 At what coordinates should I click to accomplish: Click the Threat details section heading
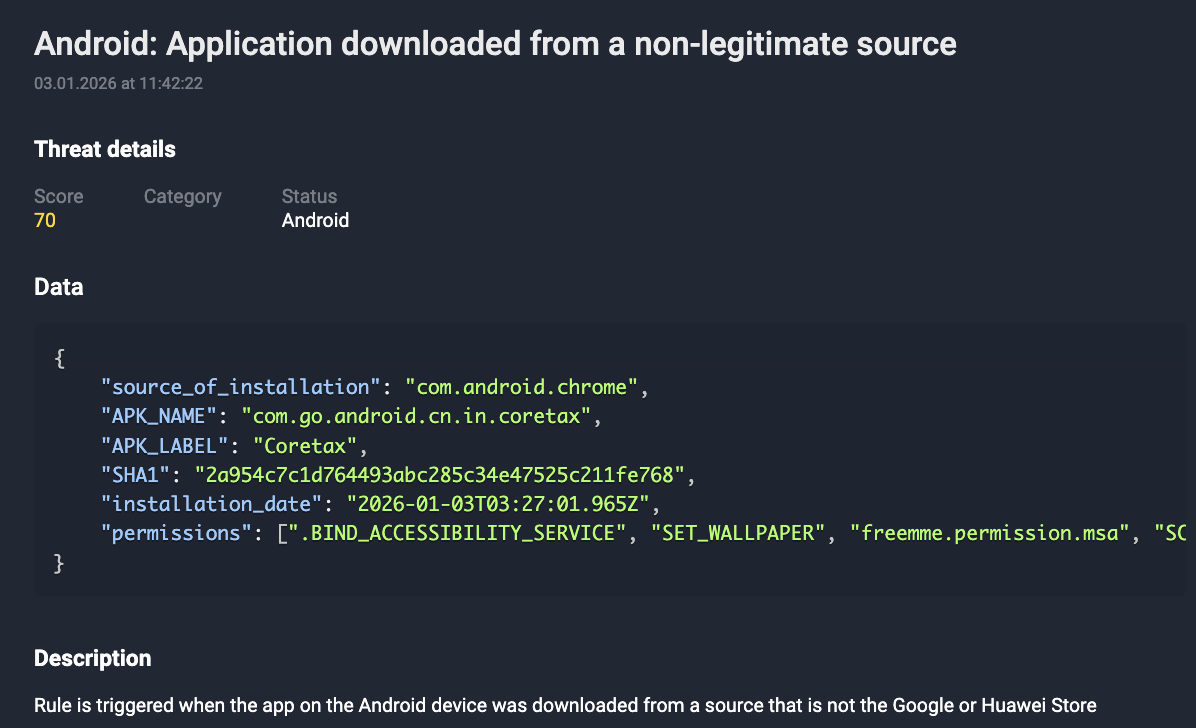[105, 148]
